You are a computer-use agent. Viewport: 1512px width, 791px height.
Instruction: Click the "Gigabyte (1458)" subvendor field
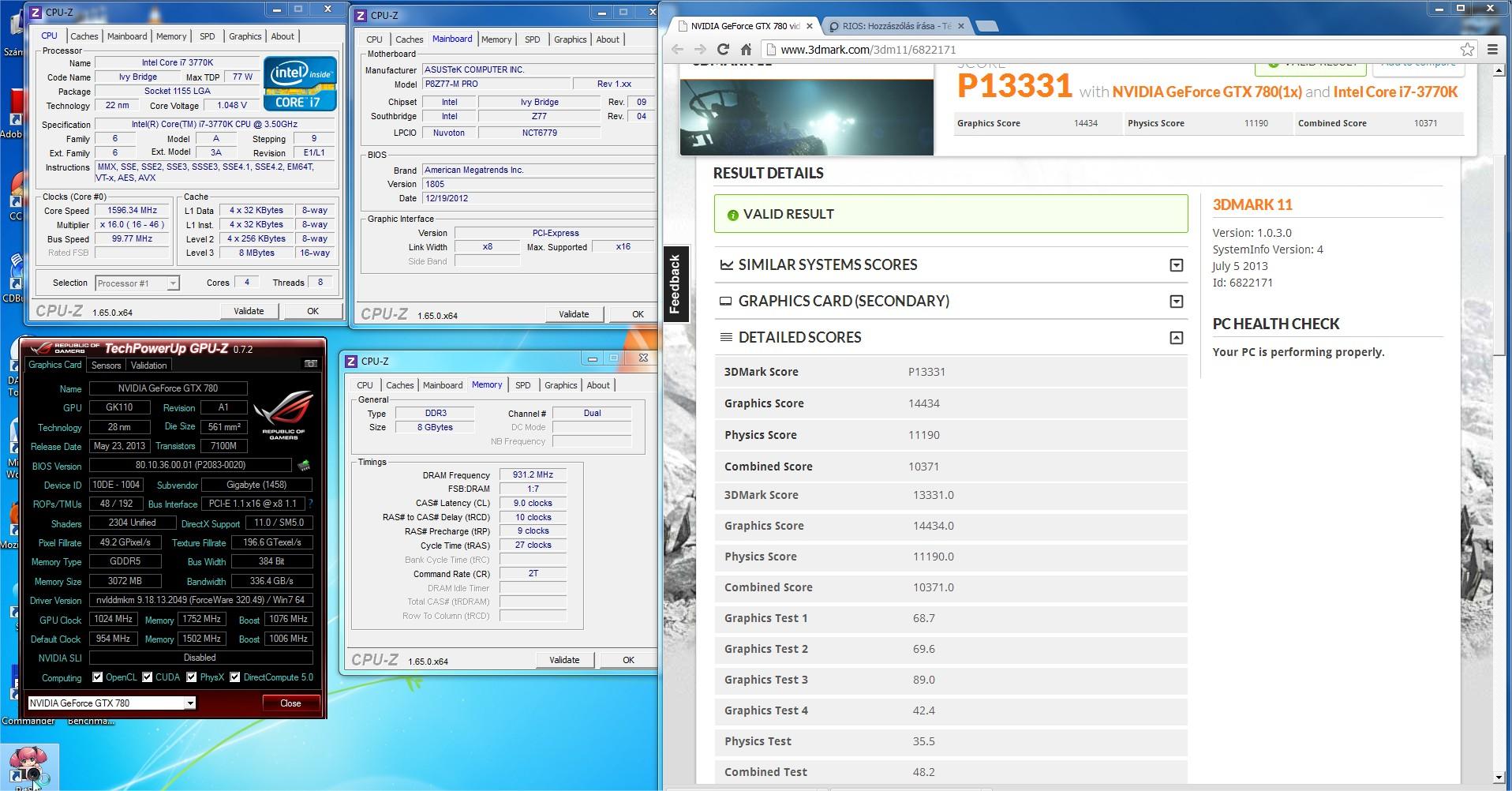tap(257, 485)
